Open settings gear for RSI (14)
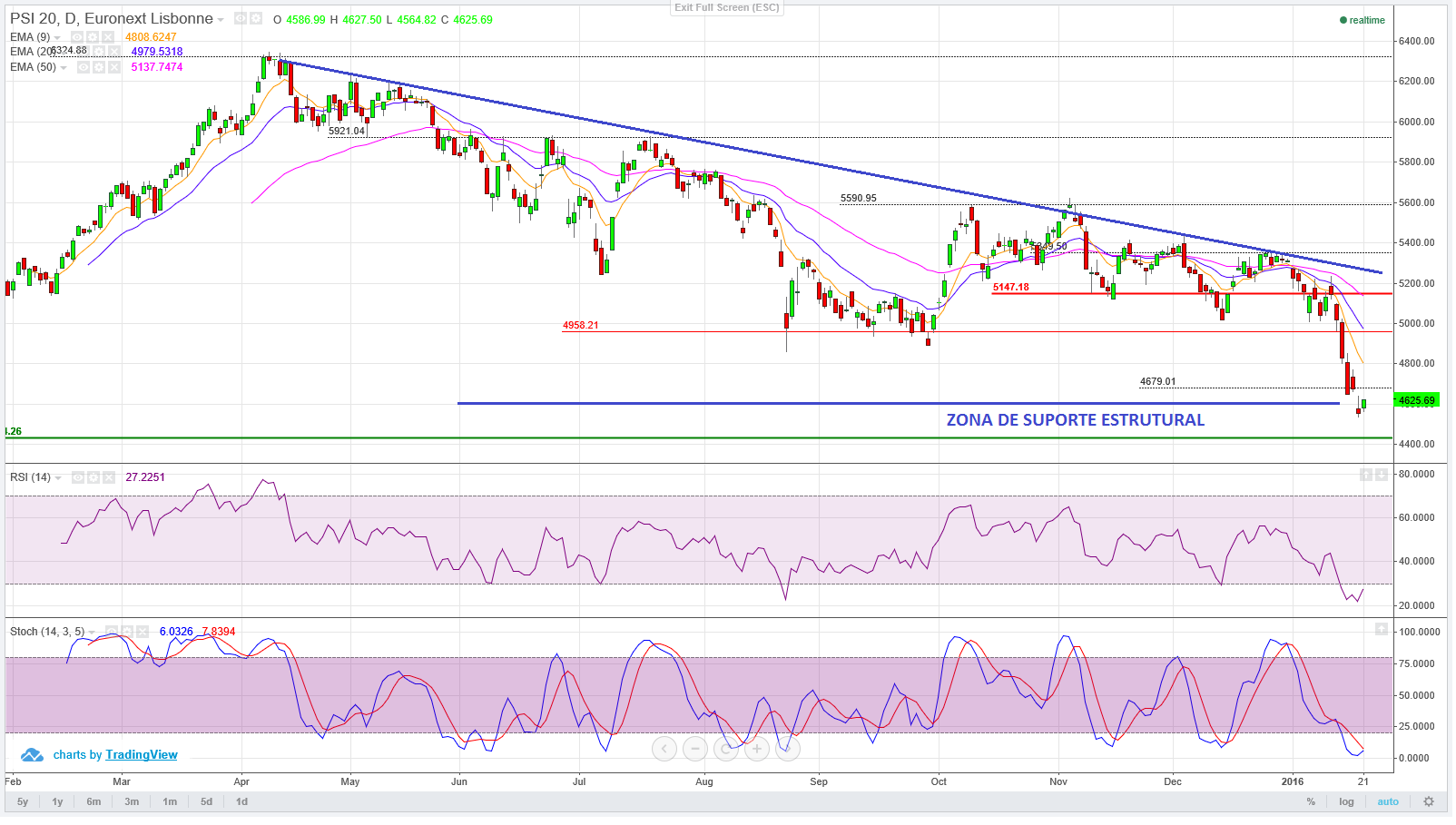The image size is (1456, 825). point(93,477)
